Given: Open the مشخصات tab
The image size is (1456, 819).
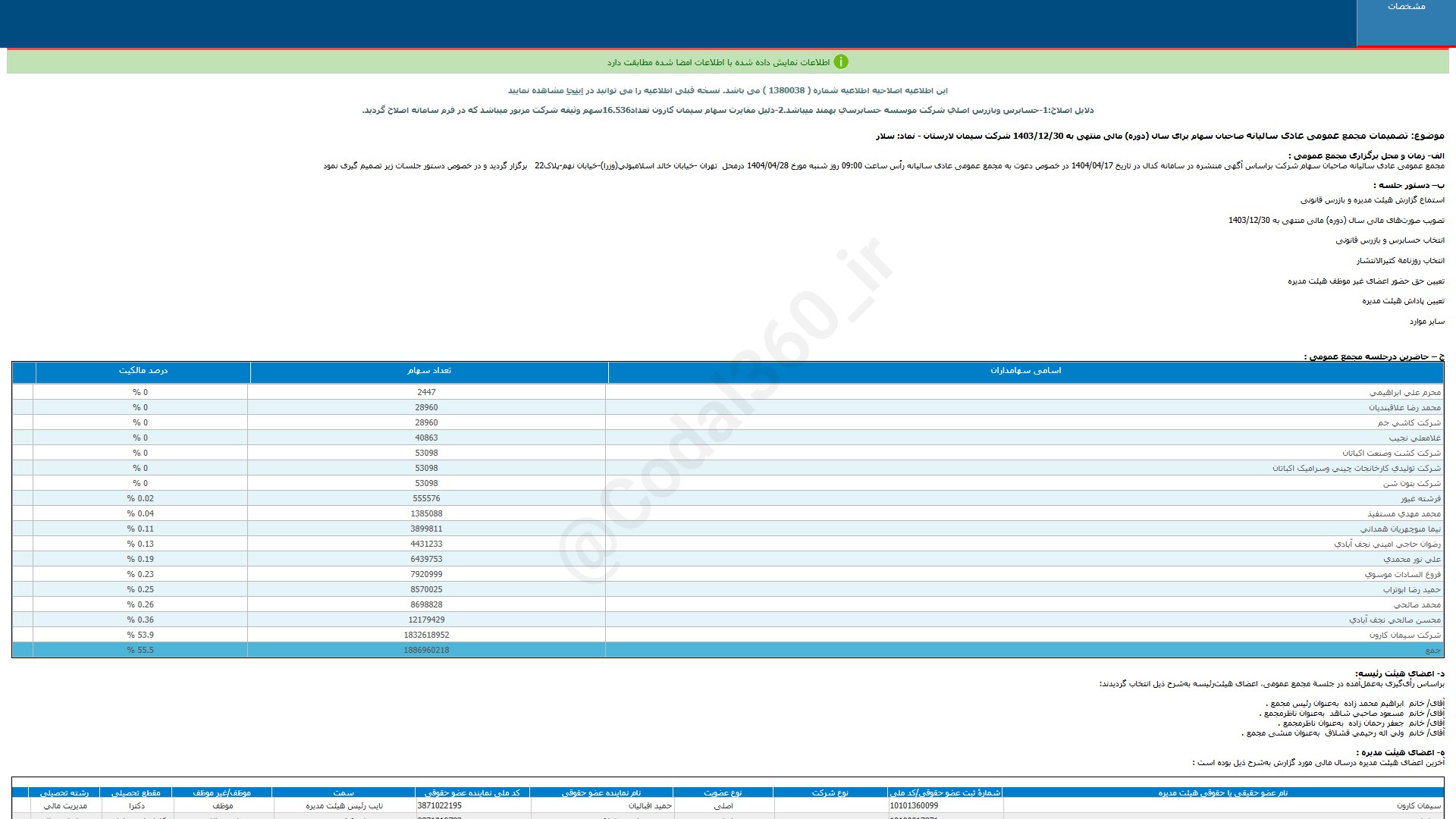Looking at the screenshot, I should 1405,23.
